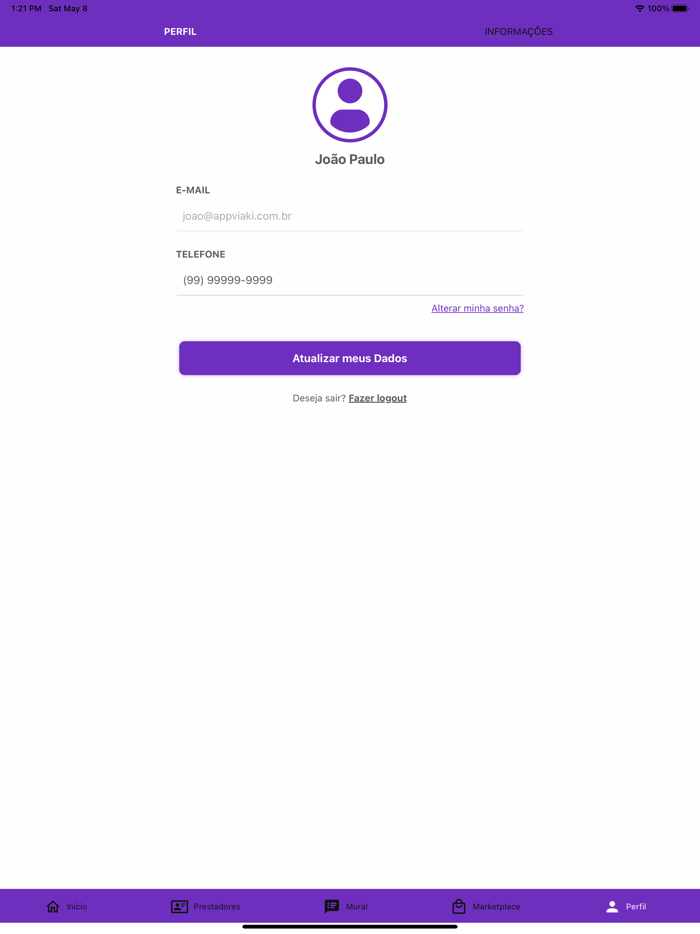Image resolution: width=700 pixels, height=934 pixels.
Task: Click the profile avatar picture
Action: 349,103
